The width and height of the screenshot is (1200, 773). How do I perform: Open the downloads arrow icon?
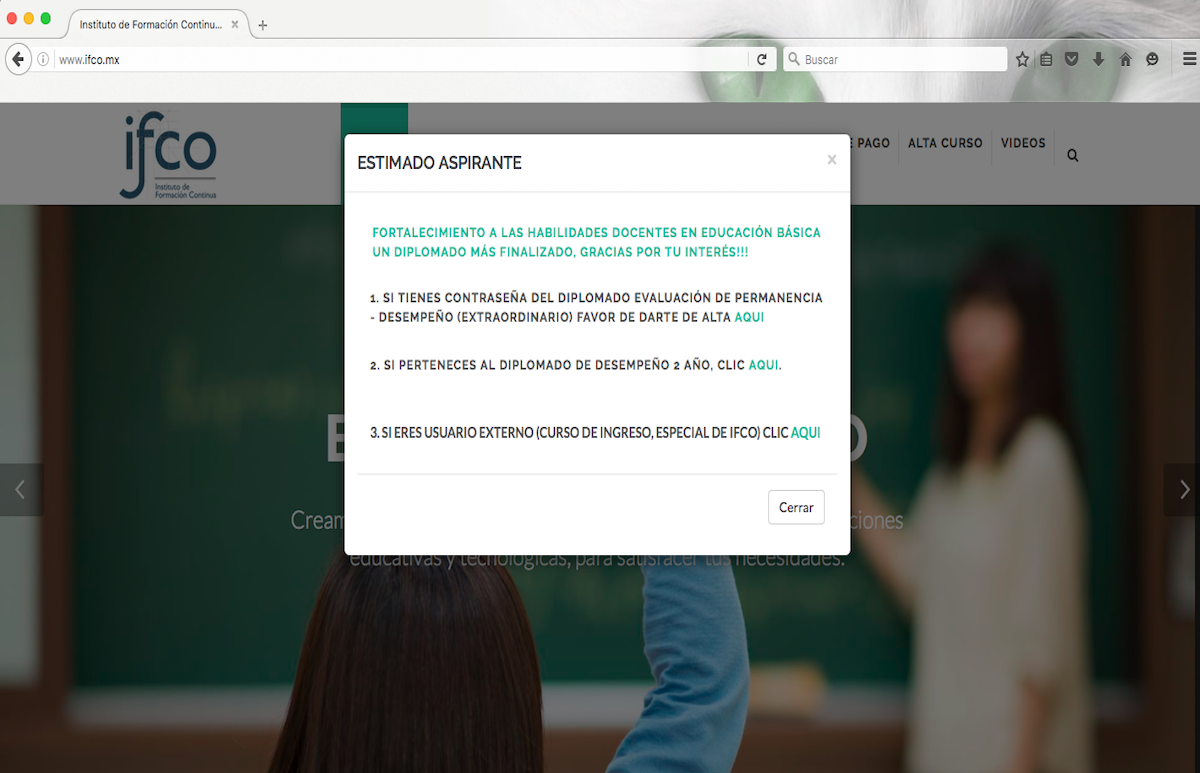pyautogui.click(x=1098, y=60)
